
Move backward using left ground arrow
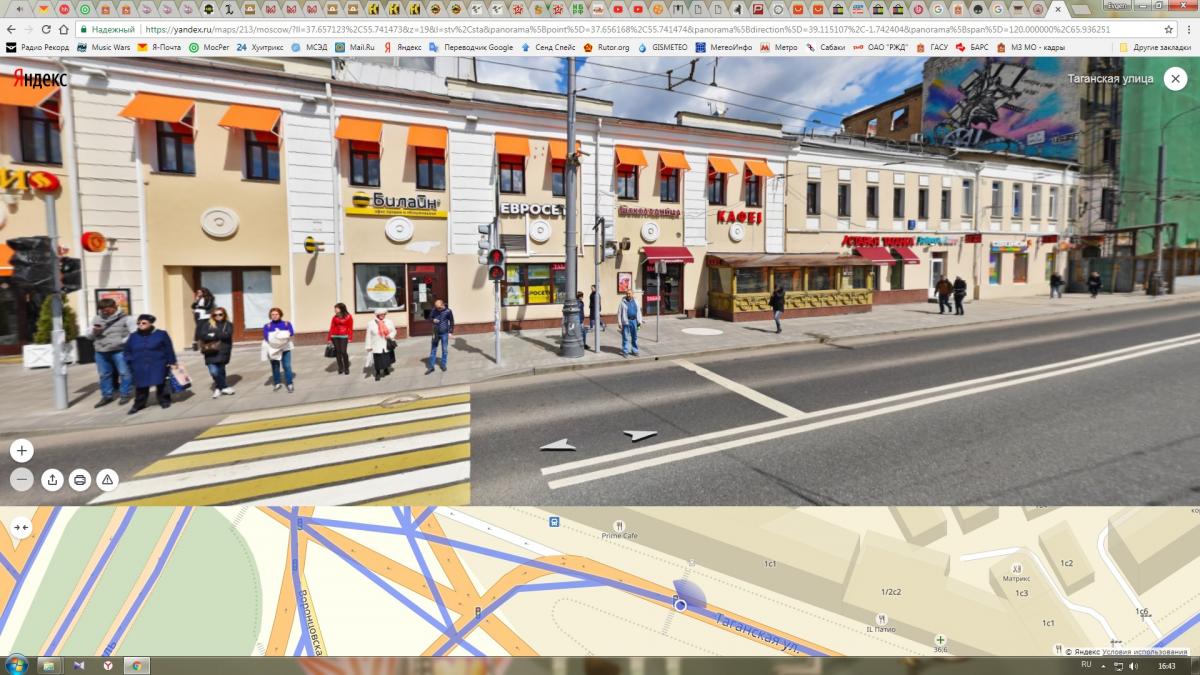[558, 445]
